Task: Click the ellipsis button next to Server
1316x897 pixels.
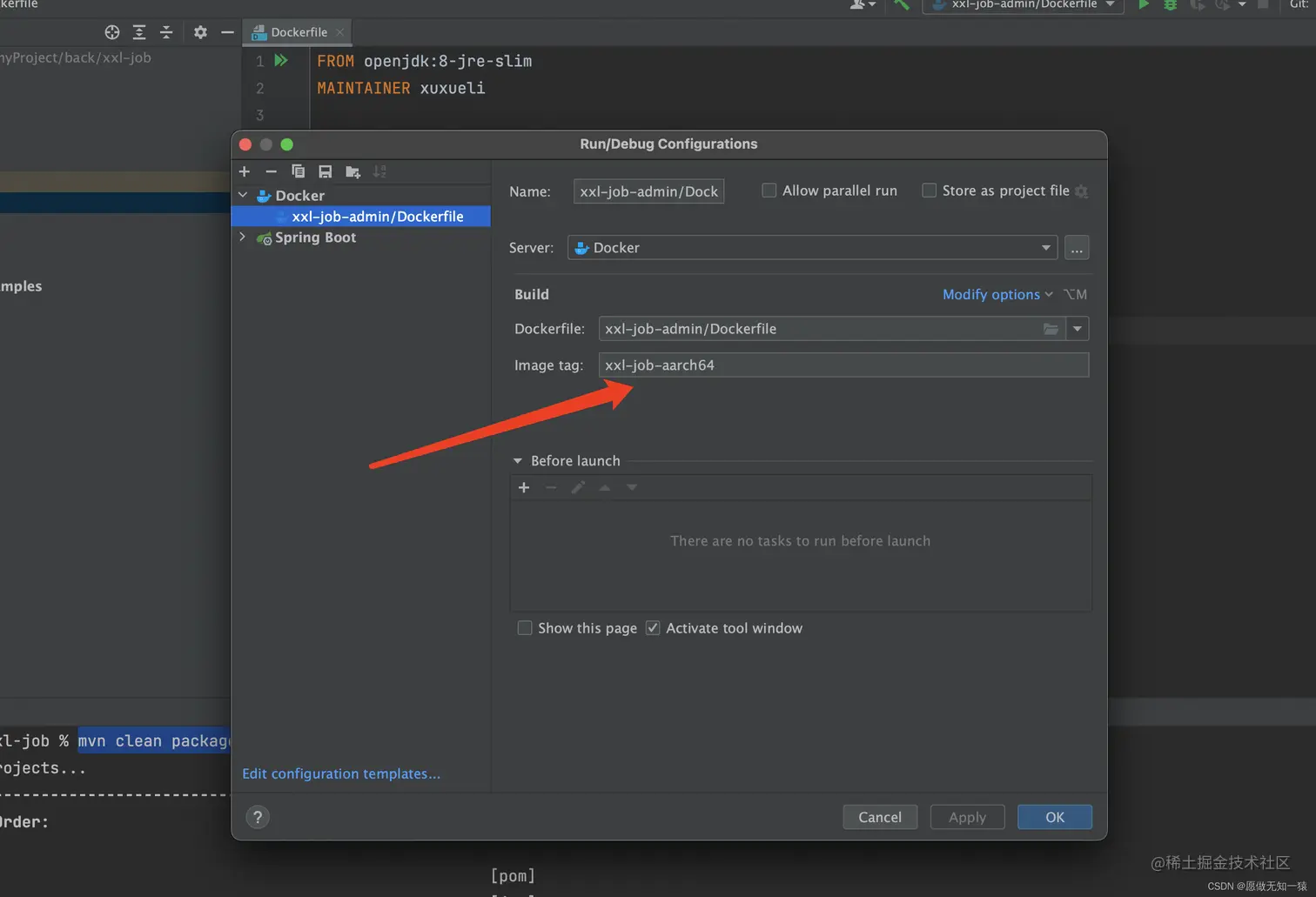Action: tap(1077, 248)
